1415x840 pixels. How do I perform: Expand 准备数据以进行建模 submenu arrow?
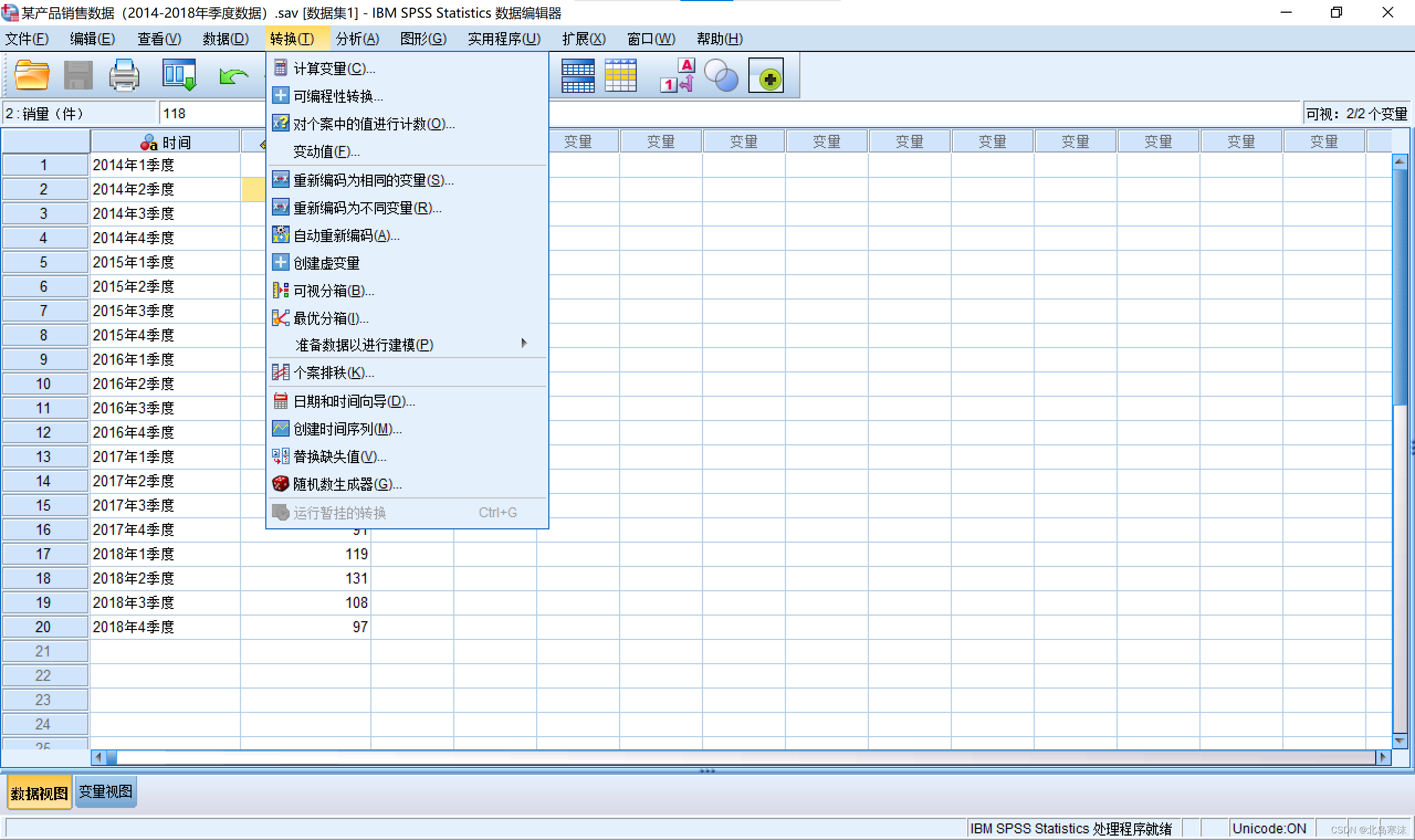[524, 344]
